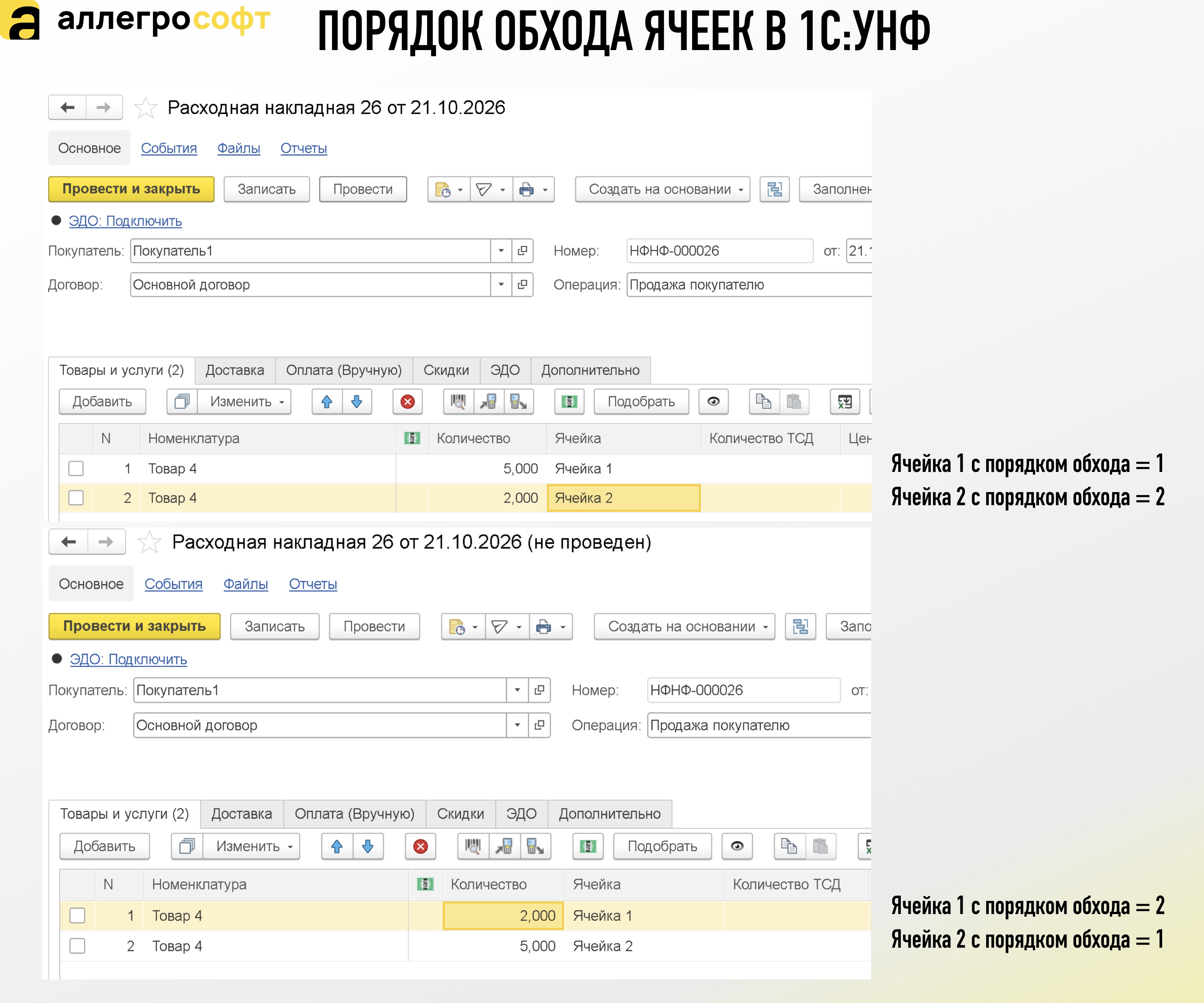Click Записать button in bottom document
The width and height of the screenshot is (1204, 1003).
pyautogui.click(x=275, y=627)
